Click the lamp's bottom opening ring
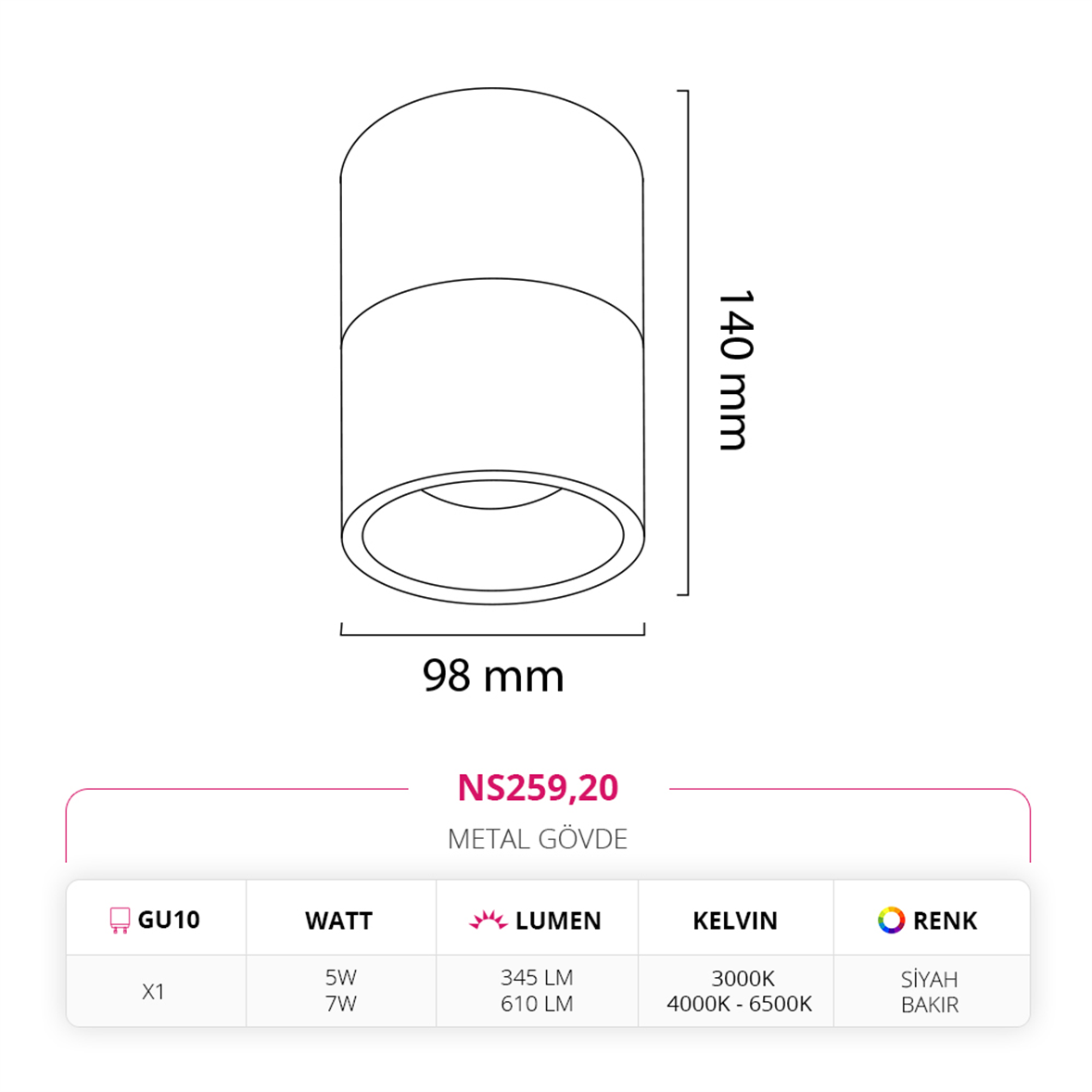The width and height of the screenshot is (1092, 1092). click(x=492, y=536)
